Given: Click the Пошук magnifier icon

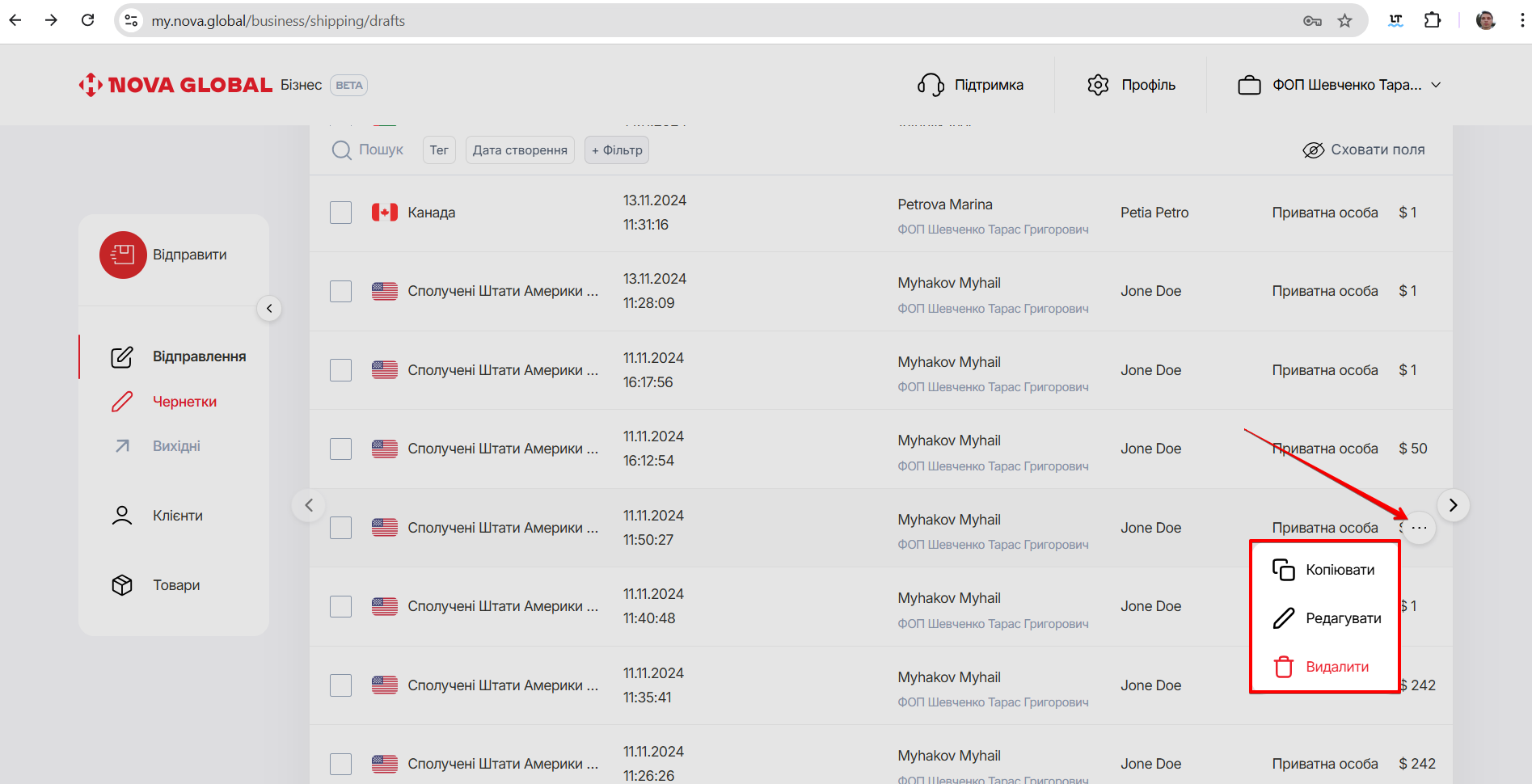Looking at the screenshot, I should [342, 150].
